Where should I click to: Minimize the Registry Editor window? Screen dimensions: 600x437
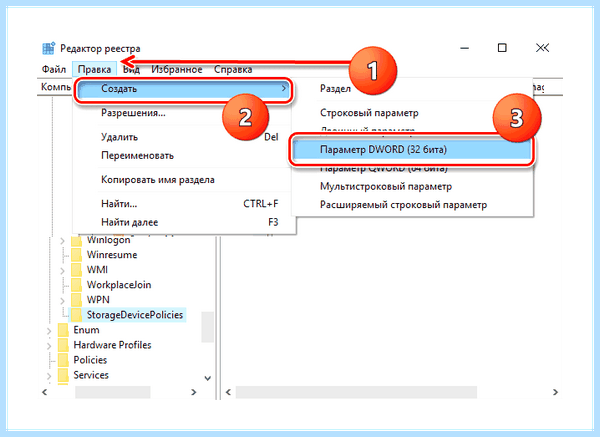click(x=465, y=48)
